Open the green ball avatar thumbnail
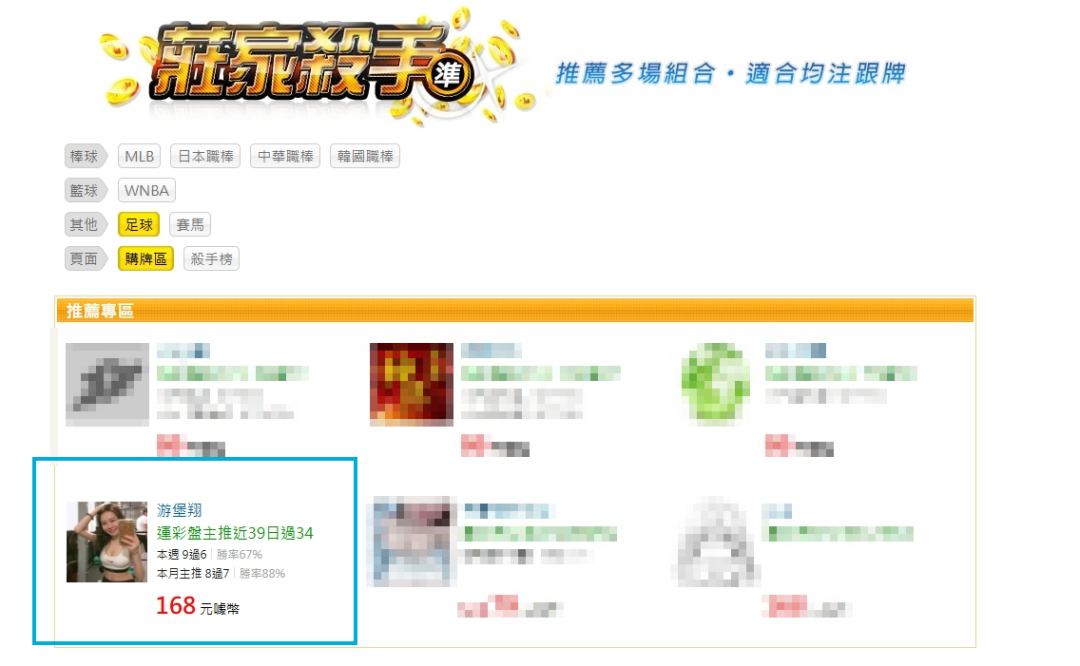This screenshot has height=666, width=1080. [x=716, y=383]
